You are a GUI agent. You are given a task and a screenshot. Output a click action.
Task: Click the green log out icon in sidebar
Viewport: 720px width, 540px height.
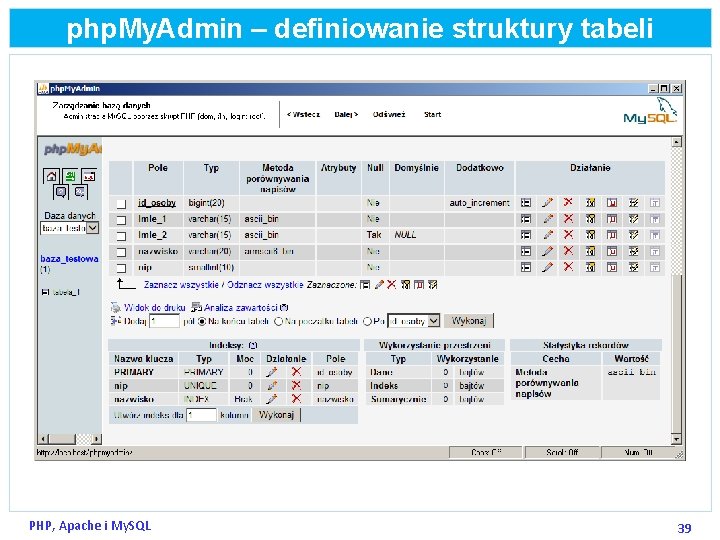click(x=70, y=176)
